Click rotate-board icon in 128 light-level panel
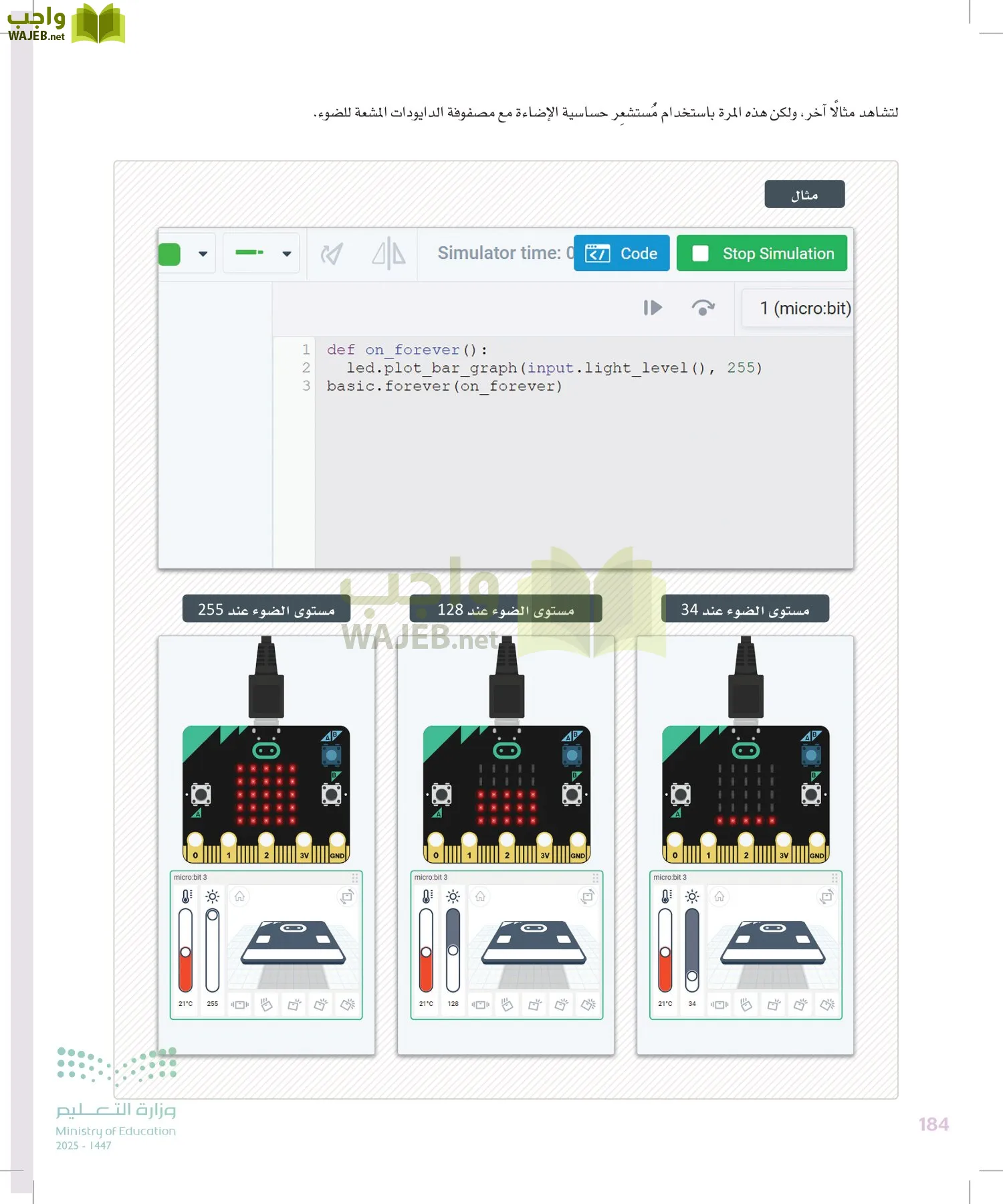This screenshot has height=1204, width=1003. (x=587, y=896)
